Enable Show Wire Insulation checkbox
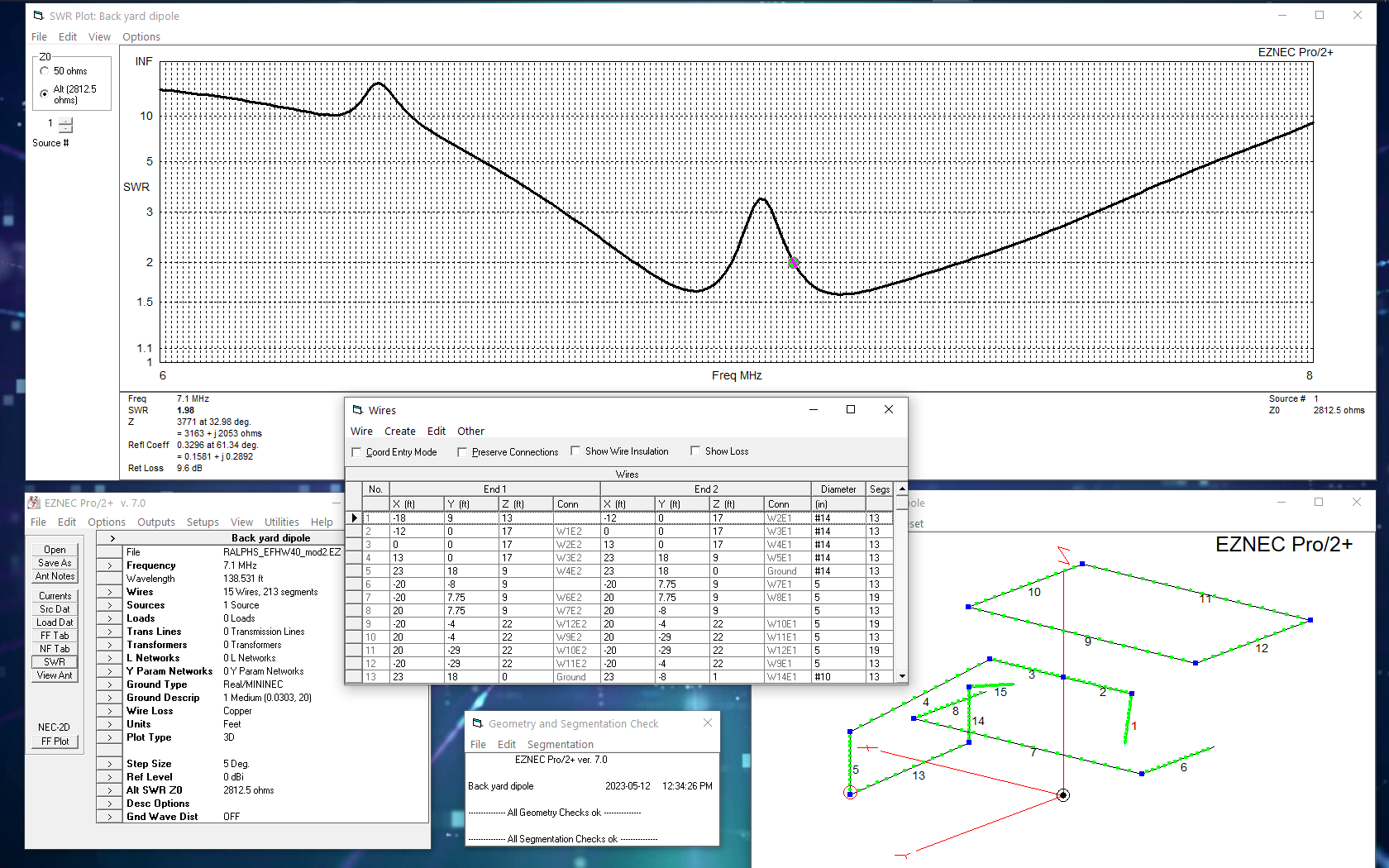Screen dimensions: 1389x868 pyautogui.click(x=575, y=451)
